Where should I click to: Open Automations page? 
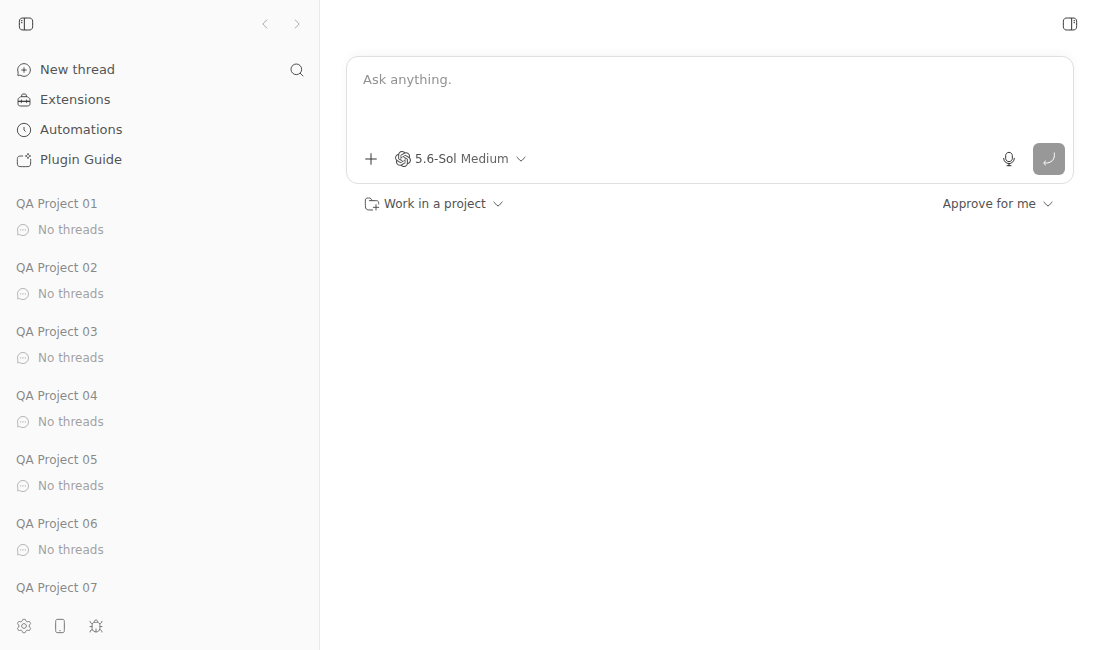pyautogui.click(x=69, y=130)
